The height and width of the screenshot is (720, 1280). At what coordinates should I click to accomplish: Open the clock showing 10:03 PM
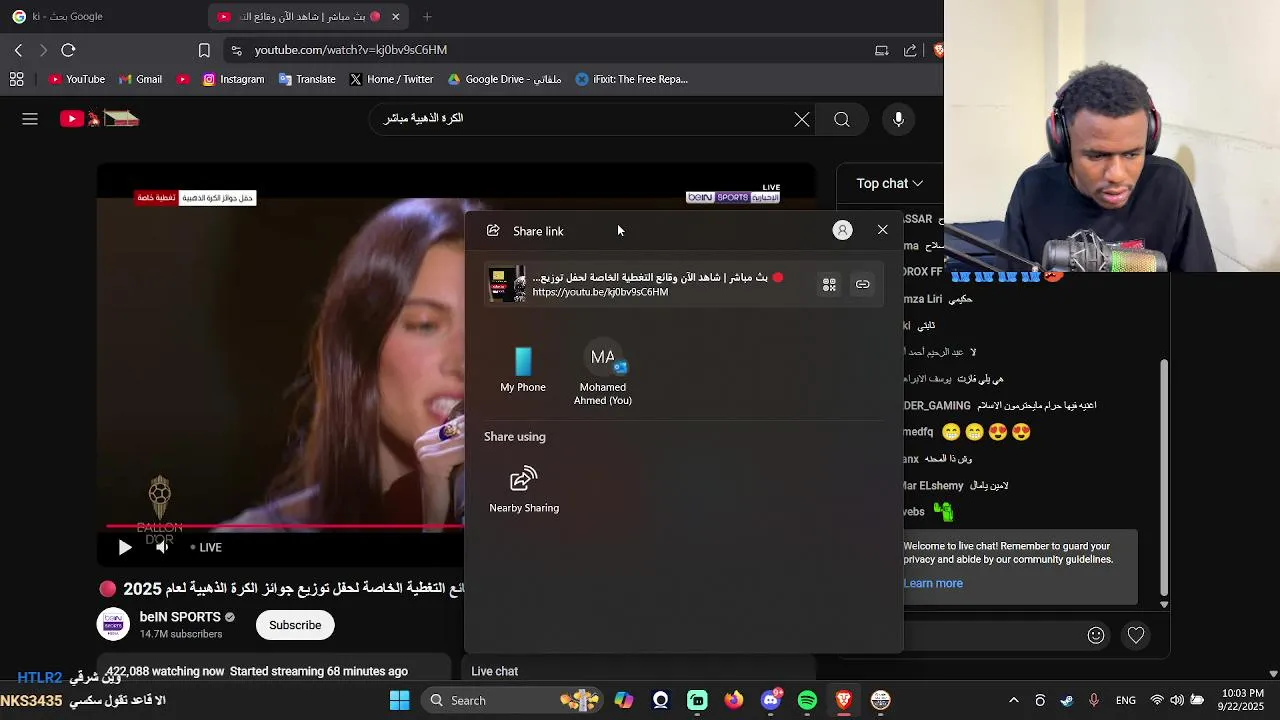click(x=1242, y=700)
